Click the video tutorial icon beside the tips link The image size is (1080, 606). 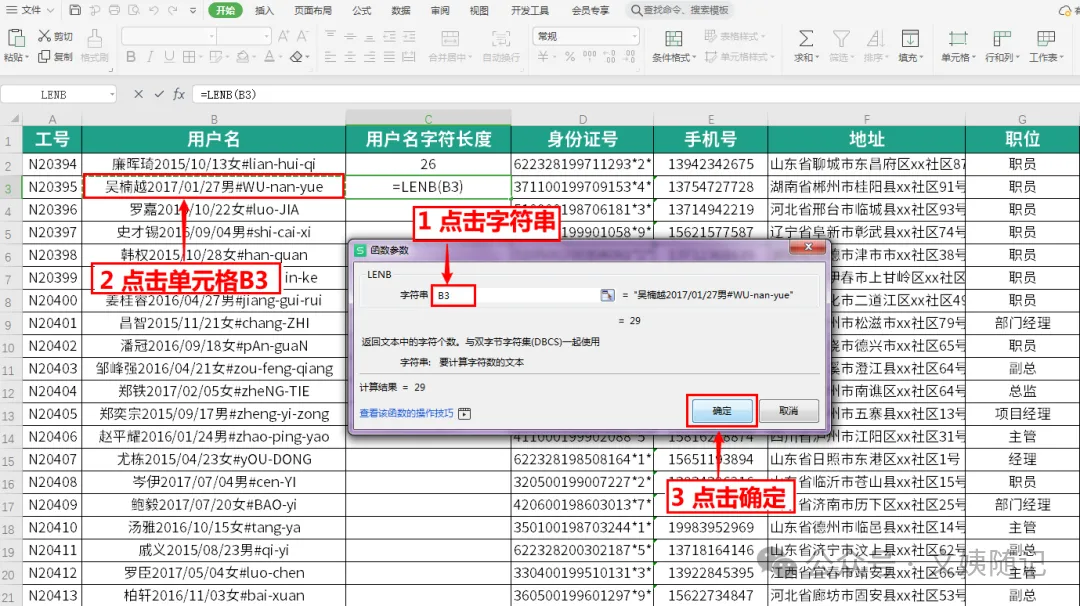click(x=465, y=414)
